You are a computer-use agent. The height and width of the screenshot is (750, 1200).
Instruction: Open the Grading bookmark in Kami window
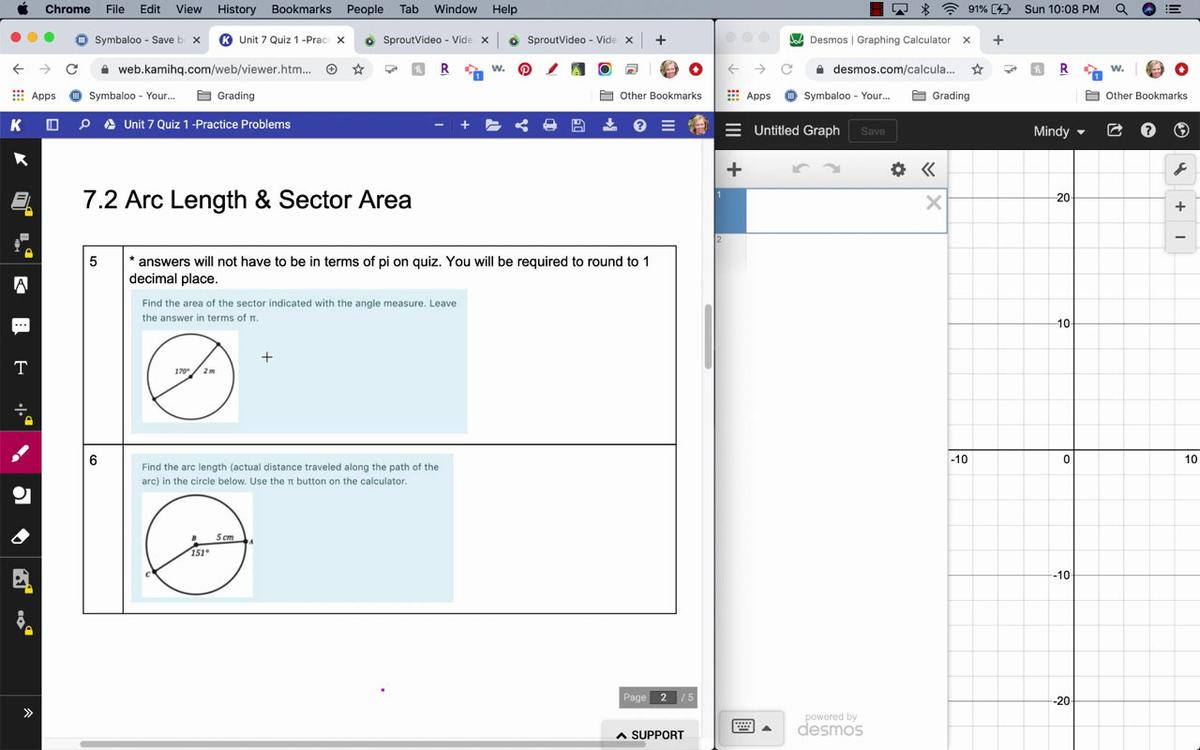[x=226, y=96]
